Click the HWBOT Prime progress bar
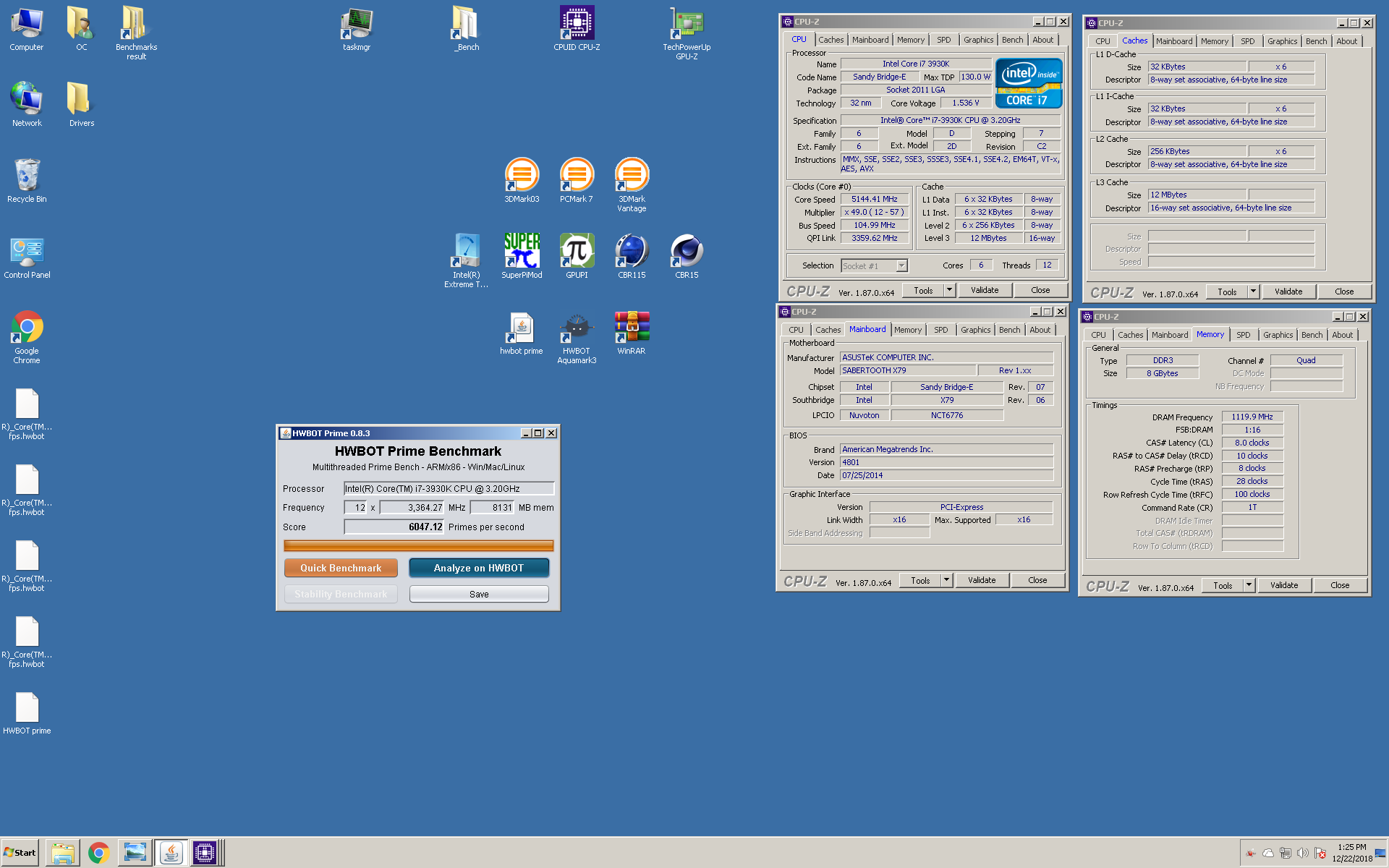This screenshot has width=1389, height=868. [419, 545]
